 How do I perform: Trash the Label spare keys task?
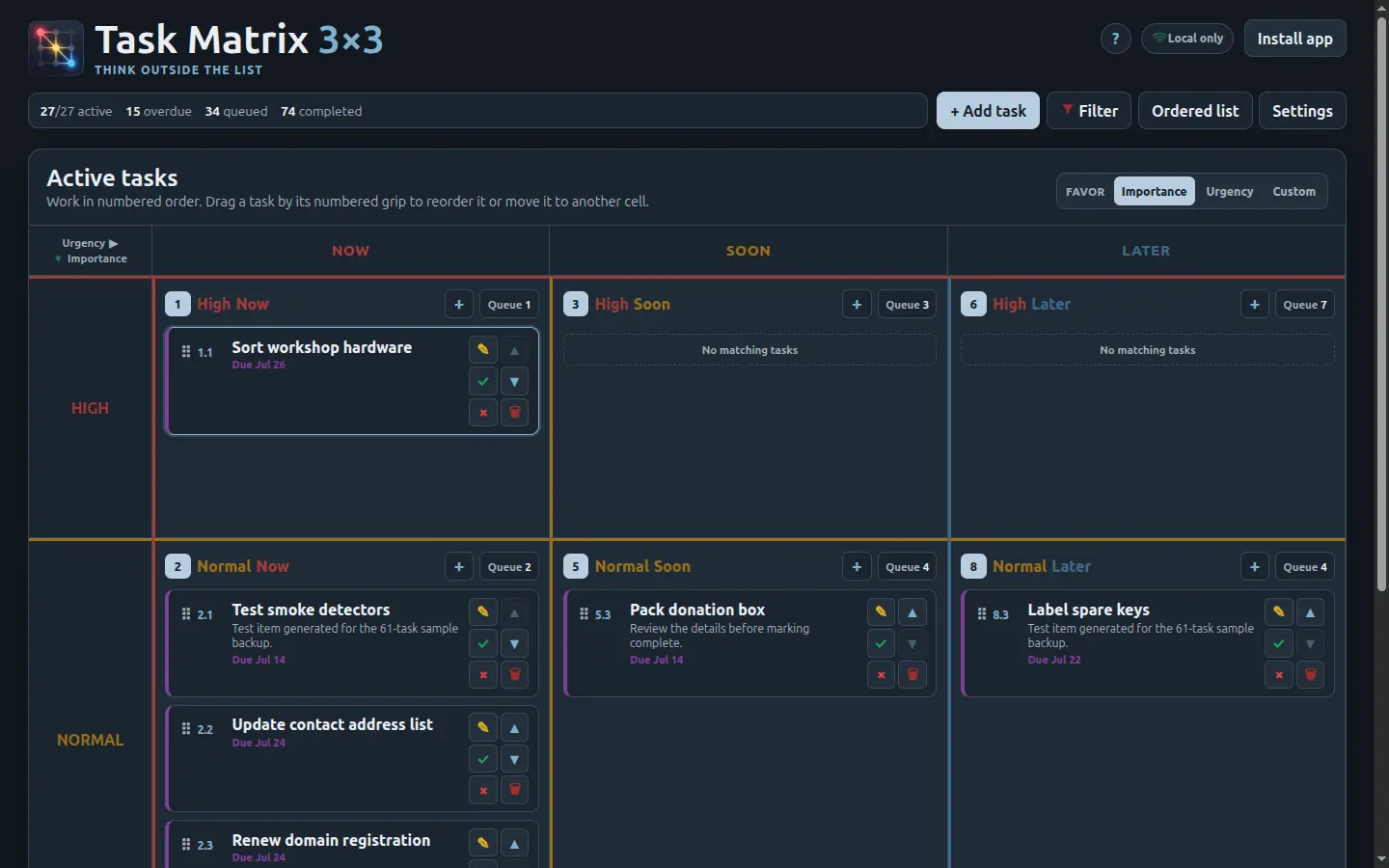coord(1309,674)
